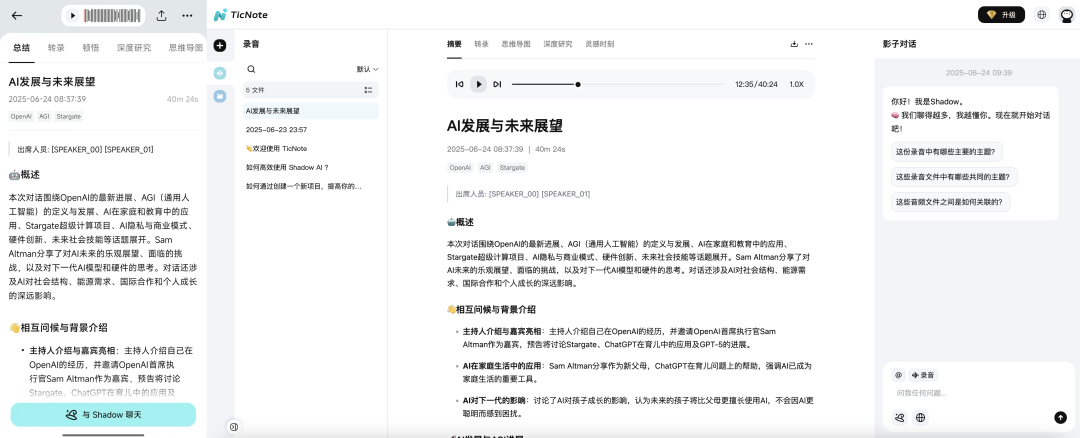
Task: Open recording 2025-06-23 23:57
Action: (x=311, y=129)
